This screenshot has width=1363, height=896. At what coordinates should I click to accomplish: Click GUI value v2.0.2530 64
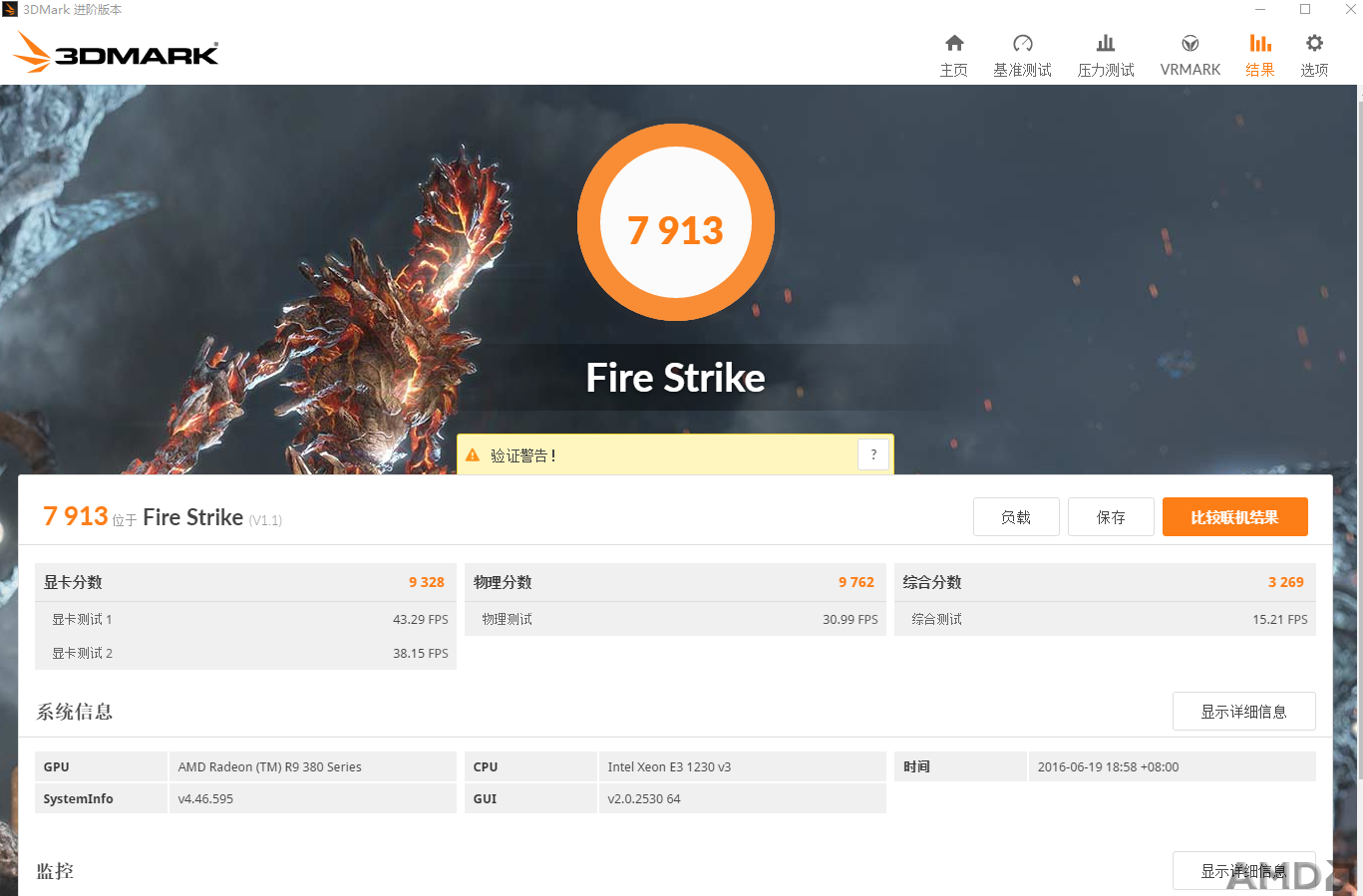pyautogui.click(x=742, y=798)
